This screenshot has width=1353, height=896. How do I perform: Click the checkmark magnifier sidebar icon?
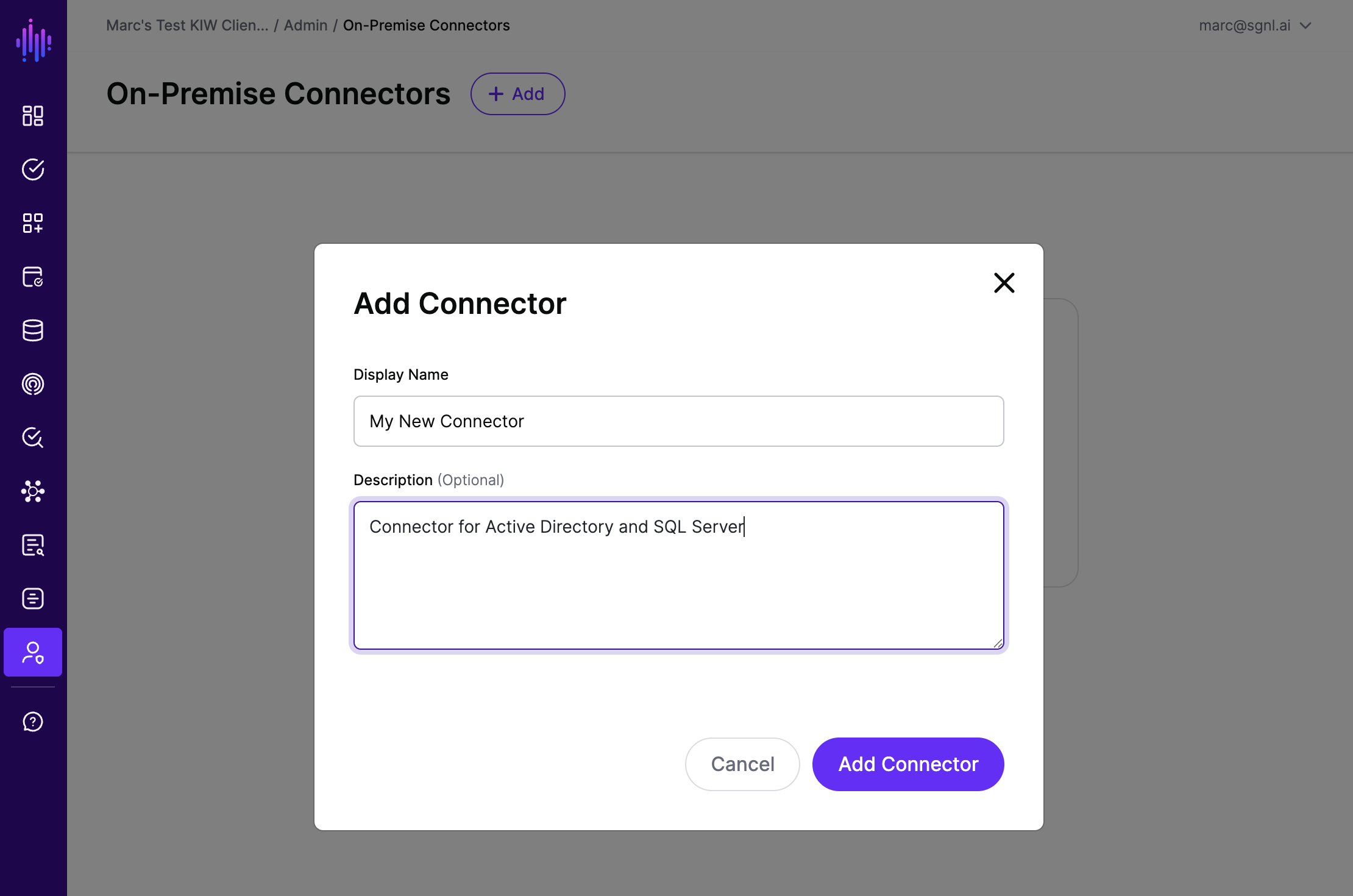tap(33, 438)
